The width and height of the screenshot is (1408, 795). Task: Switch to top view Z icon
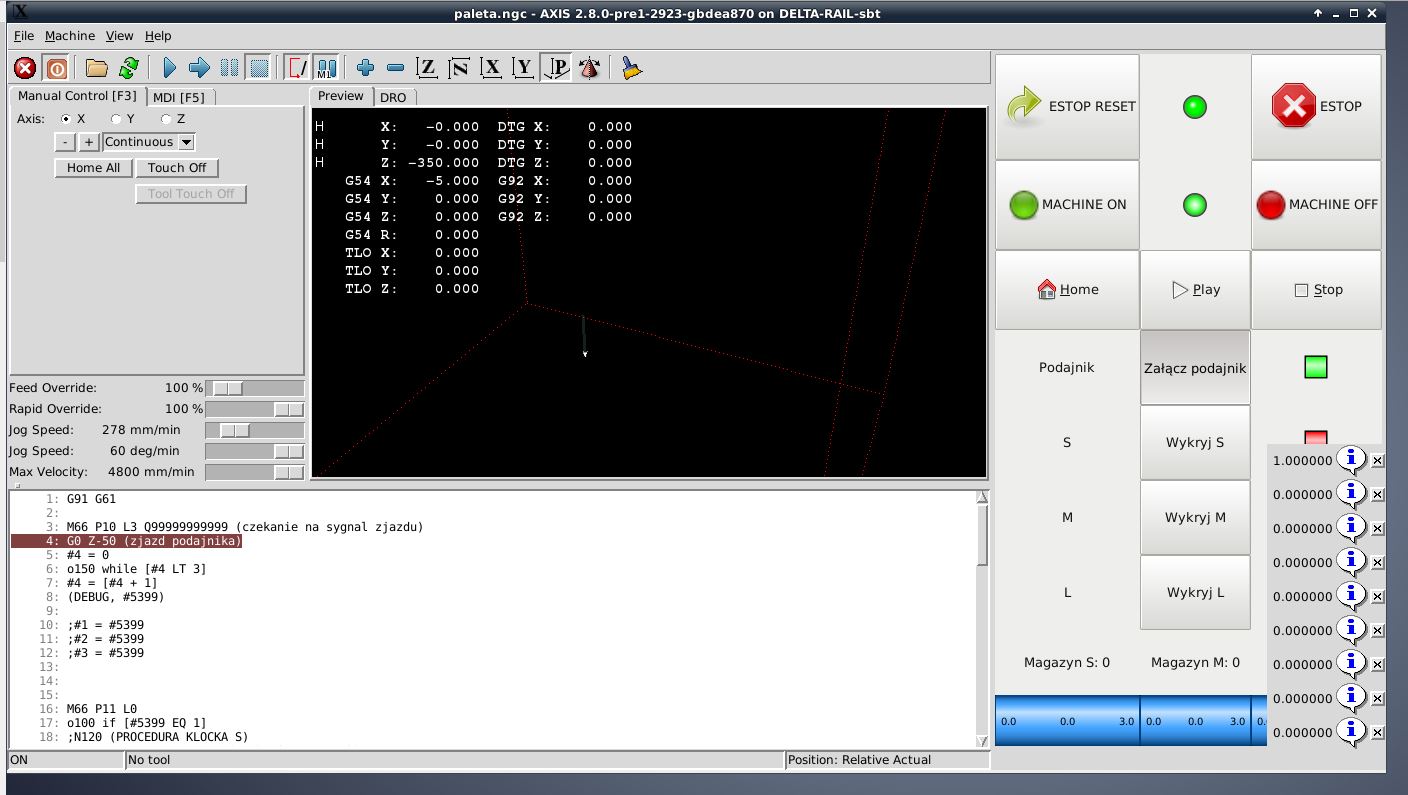click(427, 68)
